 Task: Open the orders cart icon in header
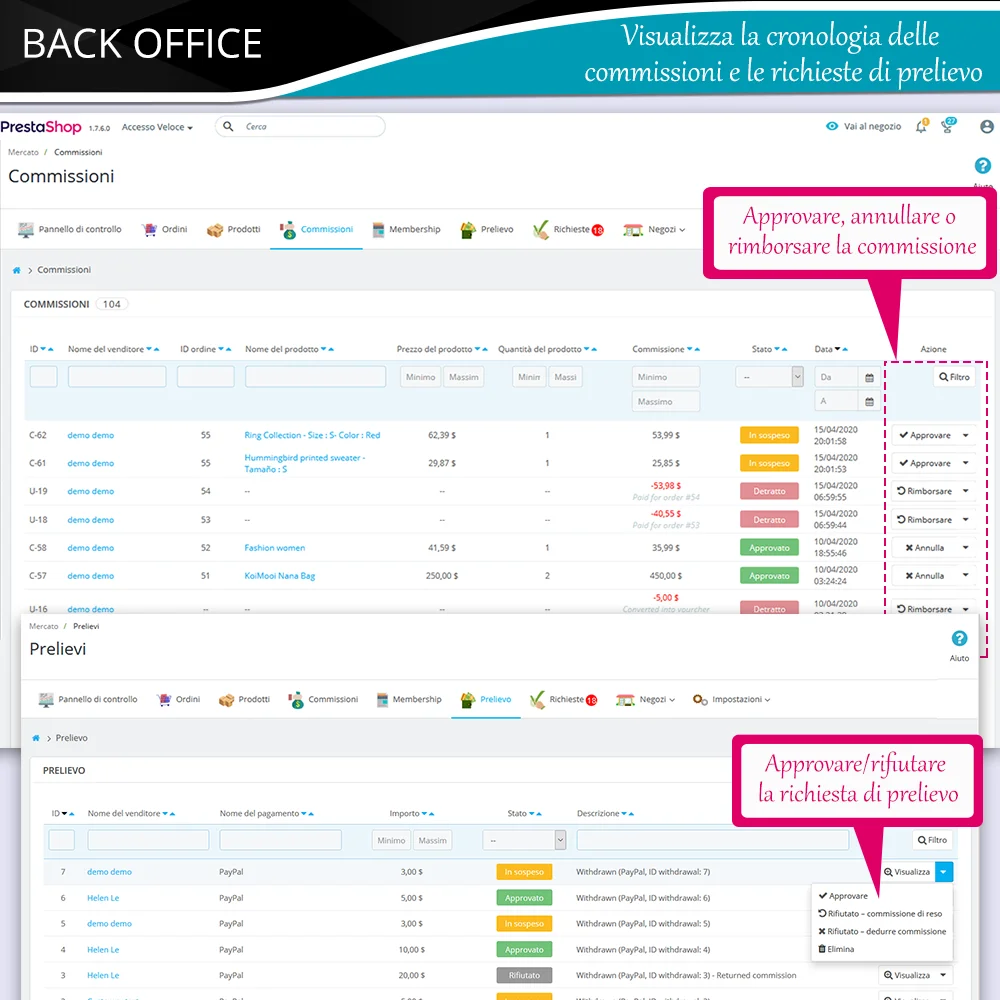click(948, 127)
